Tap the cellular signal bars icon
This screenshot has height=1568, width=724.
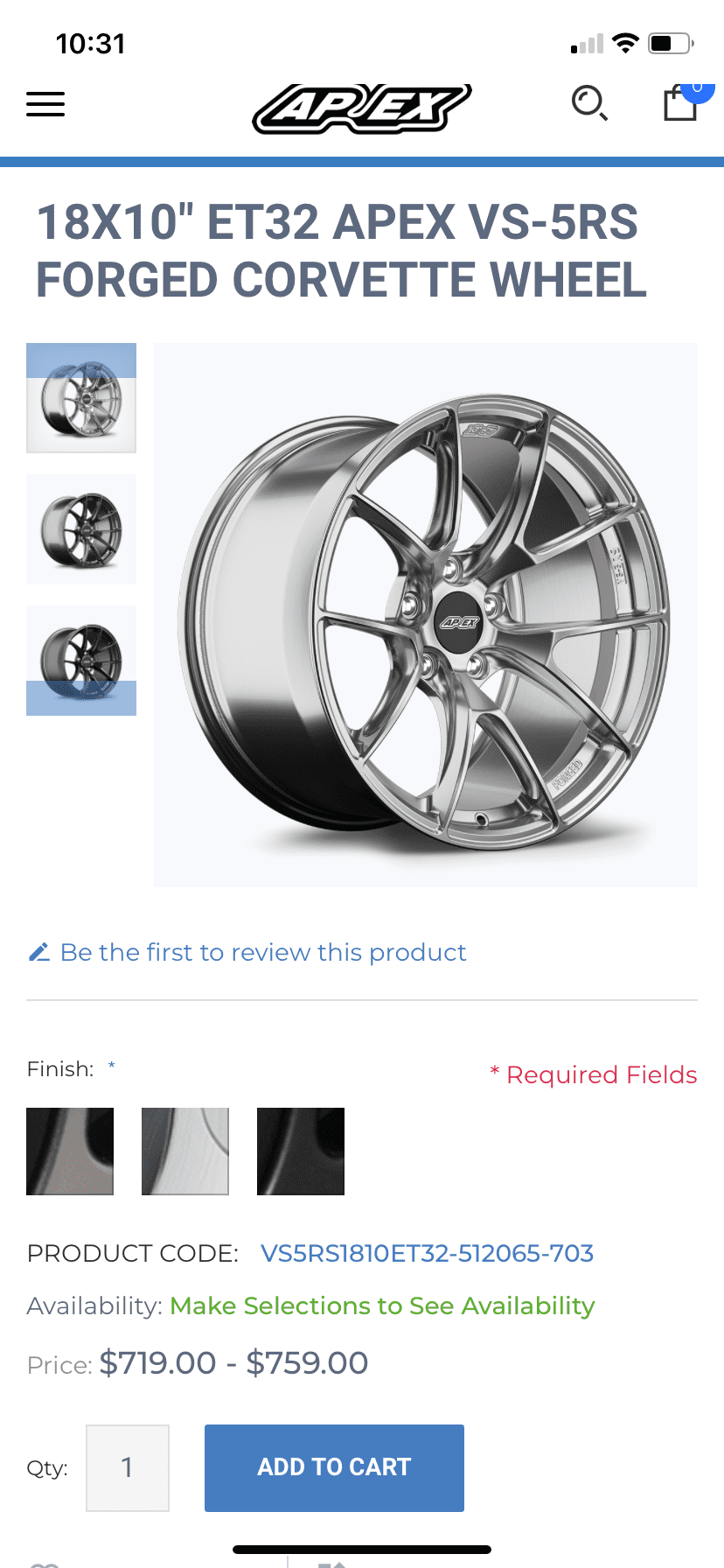[x=587, y=44]
